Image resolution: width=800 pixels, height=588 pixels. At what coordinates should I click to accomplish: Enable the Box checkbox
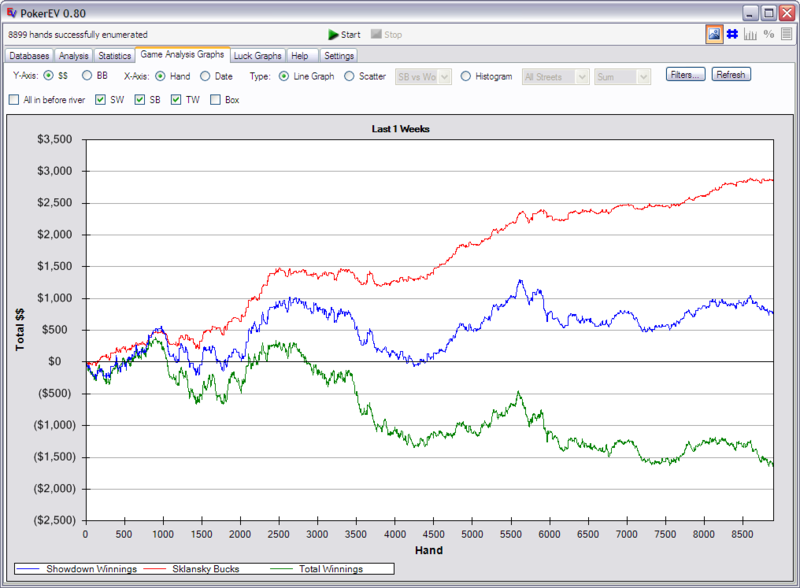215,100
